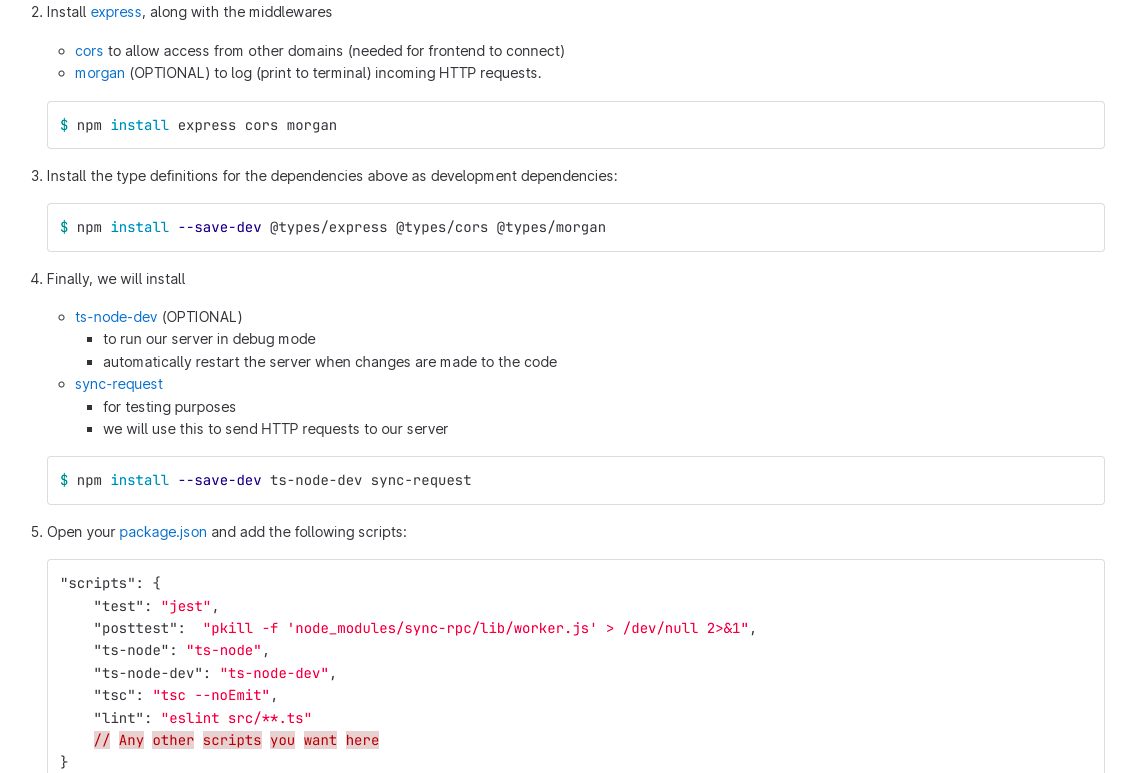1131x773 pixels.
Task: Open the sync-request link
Action: (118, 383)
